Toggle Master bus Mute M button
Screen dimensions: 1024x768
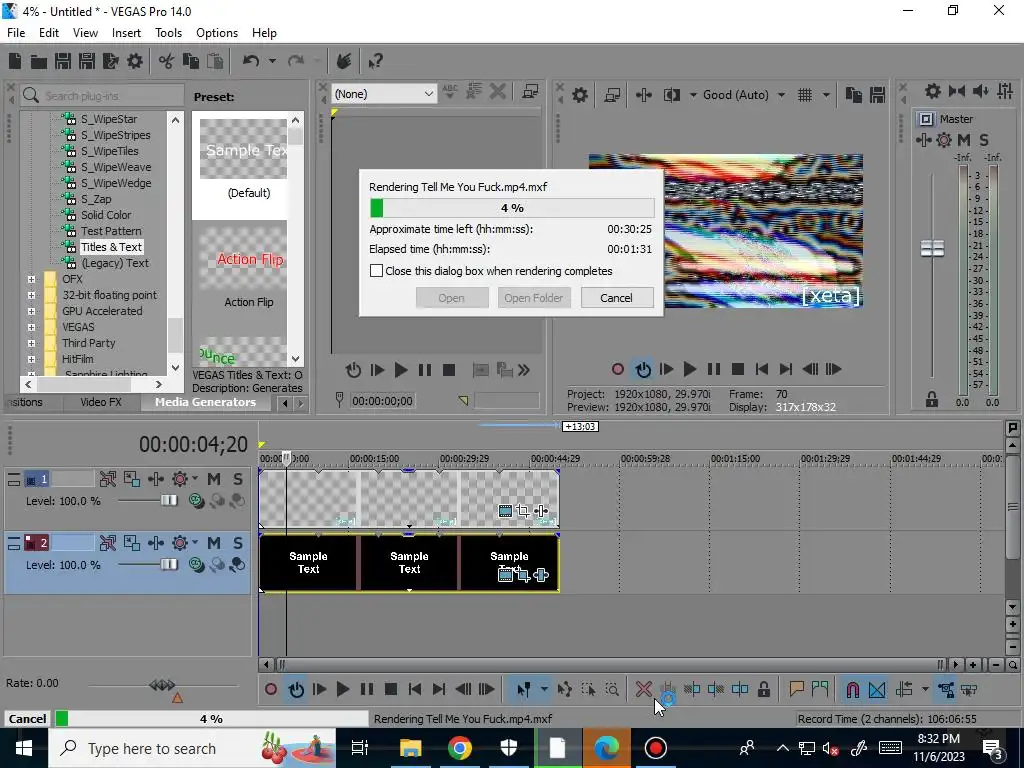point(963,140)
